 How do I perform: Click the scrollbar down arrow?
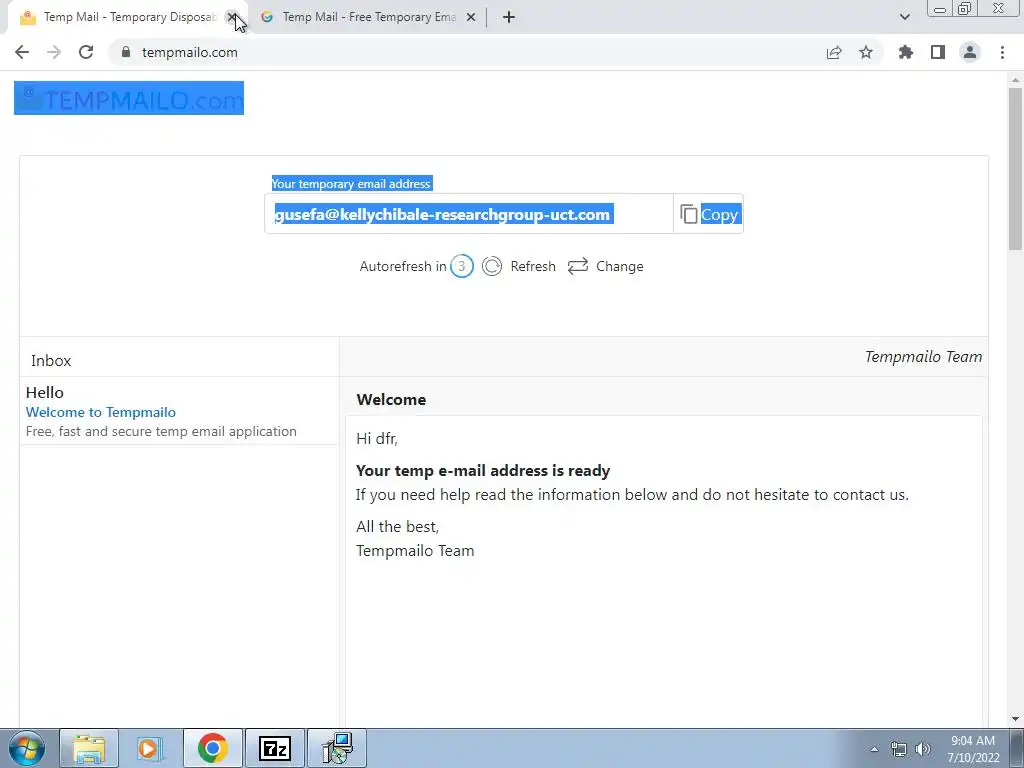pos(1015,719)
